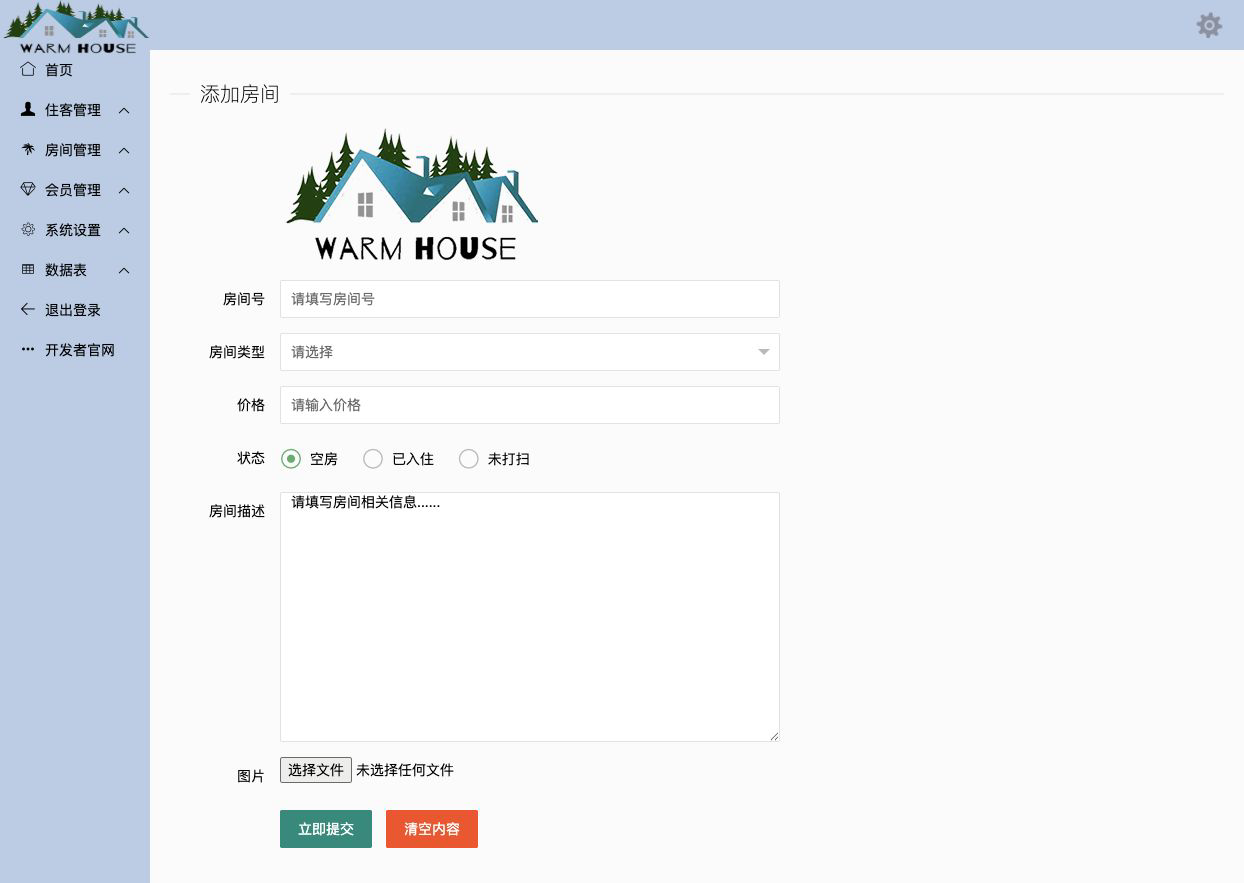
Task: Open 房间管理 menu
Action: [75, 150]
